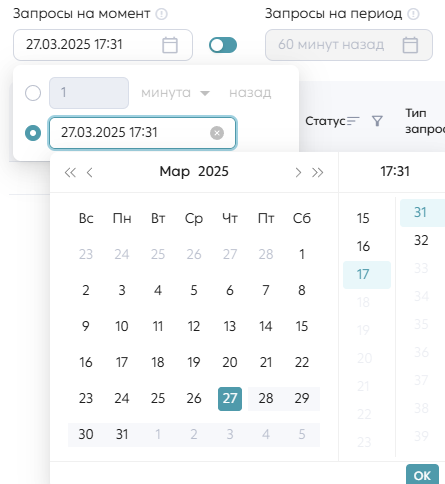Select March 28 in the calendar
Viewport: 445px width, 484px height.
coord(266,399)
